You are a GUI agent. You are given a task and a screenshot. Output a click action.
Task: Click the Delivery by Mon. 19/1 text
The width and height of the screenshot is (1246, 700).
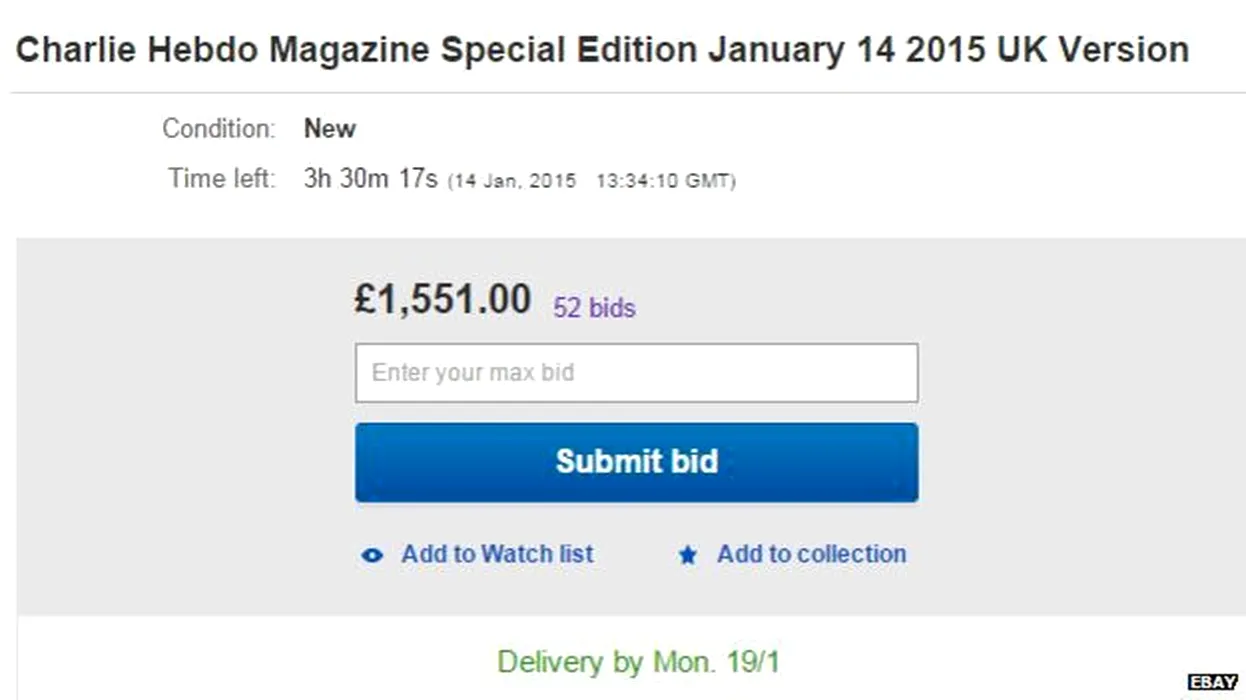pos(638,662)
